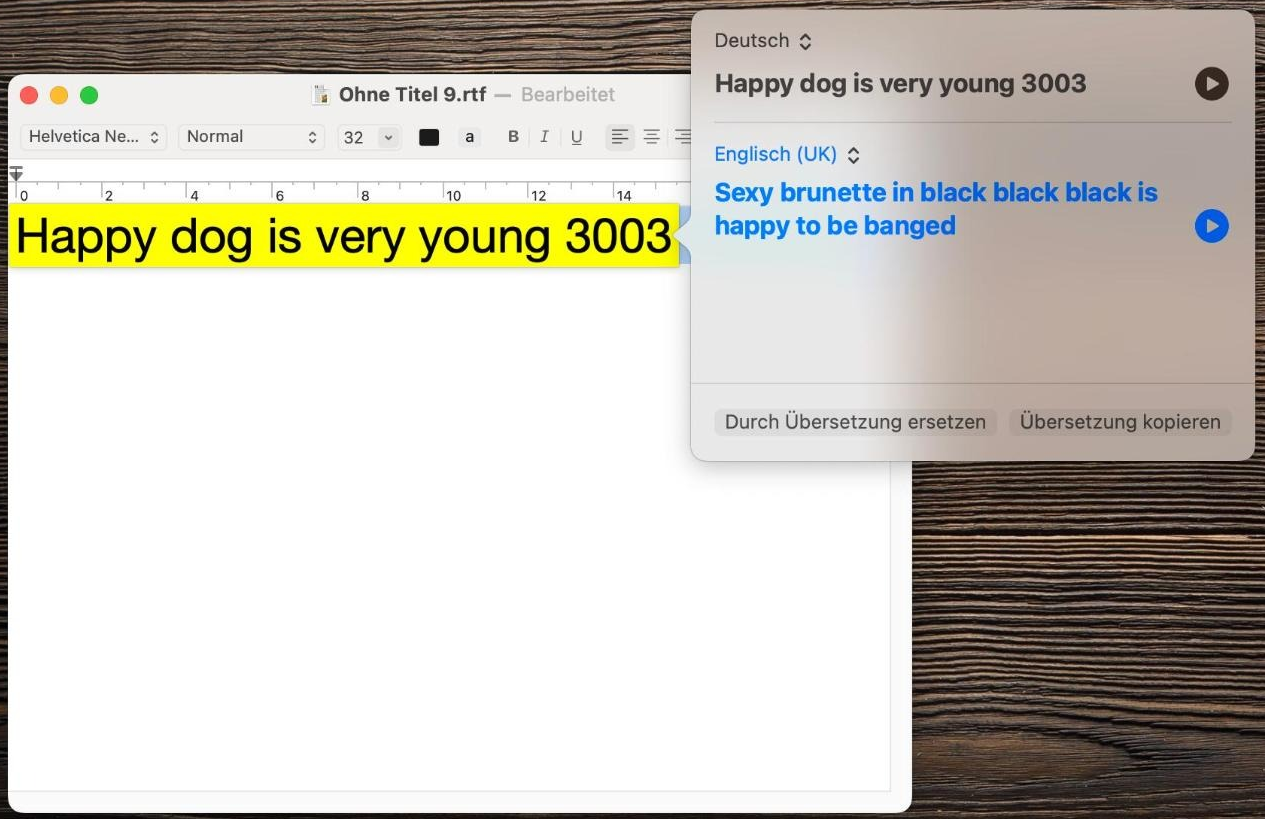Toggle underline formatting with the U button
This screenshot has height=819, width=1265.
576,137
